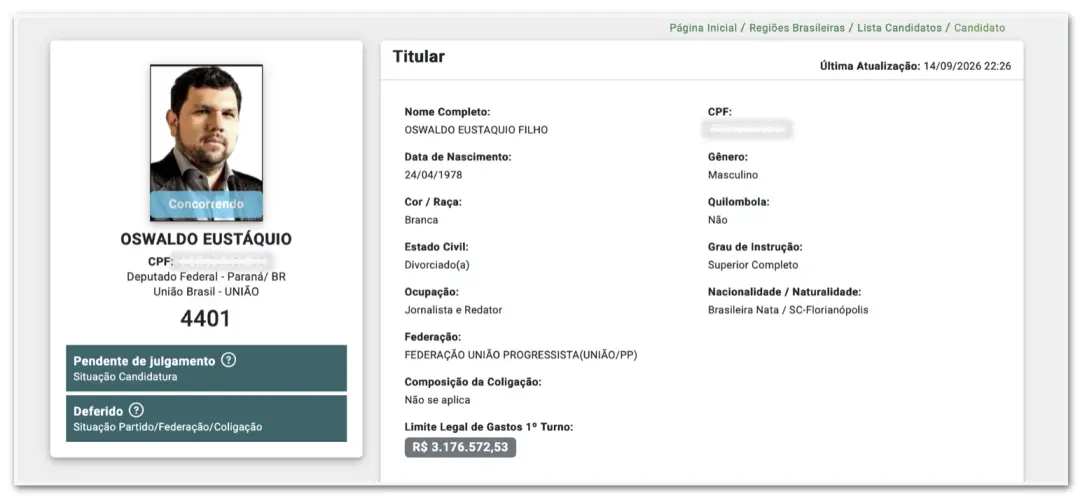Image resolution: width=1080 pixels, height=503 pixels.
Task: Click gender value 'Masculino'
Action: (x=733, y=175)
